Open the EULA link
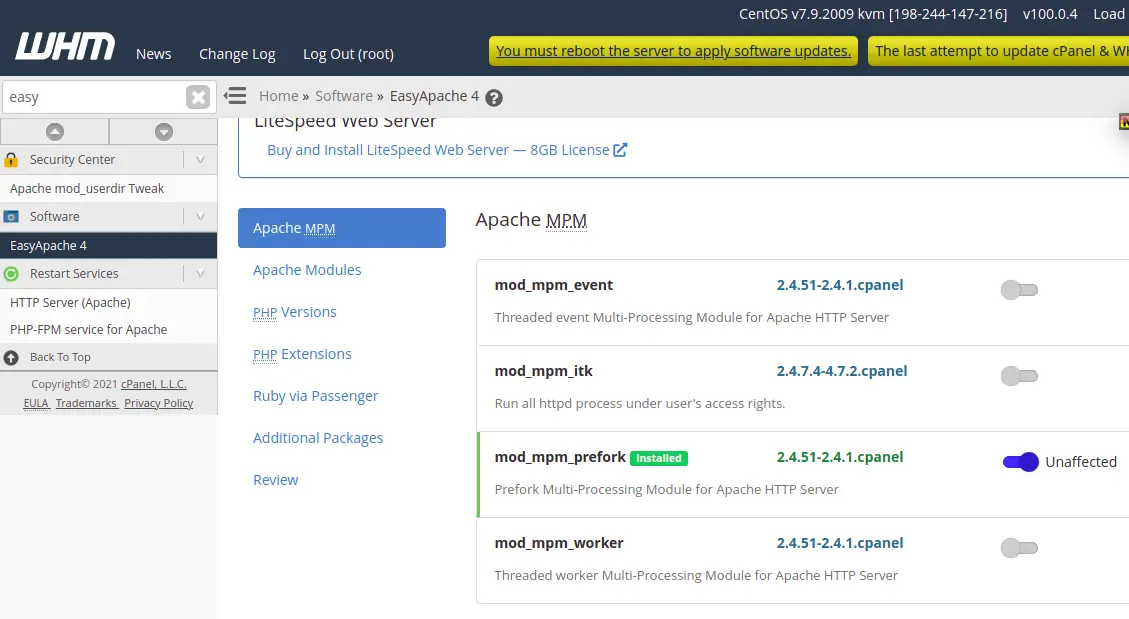 36,403
